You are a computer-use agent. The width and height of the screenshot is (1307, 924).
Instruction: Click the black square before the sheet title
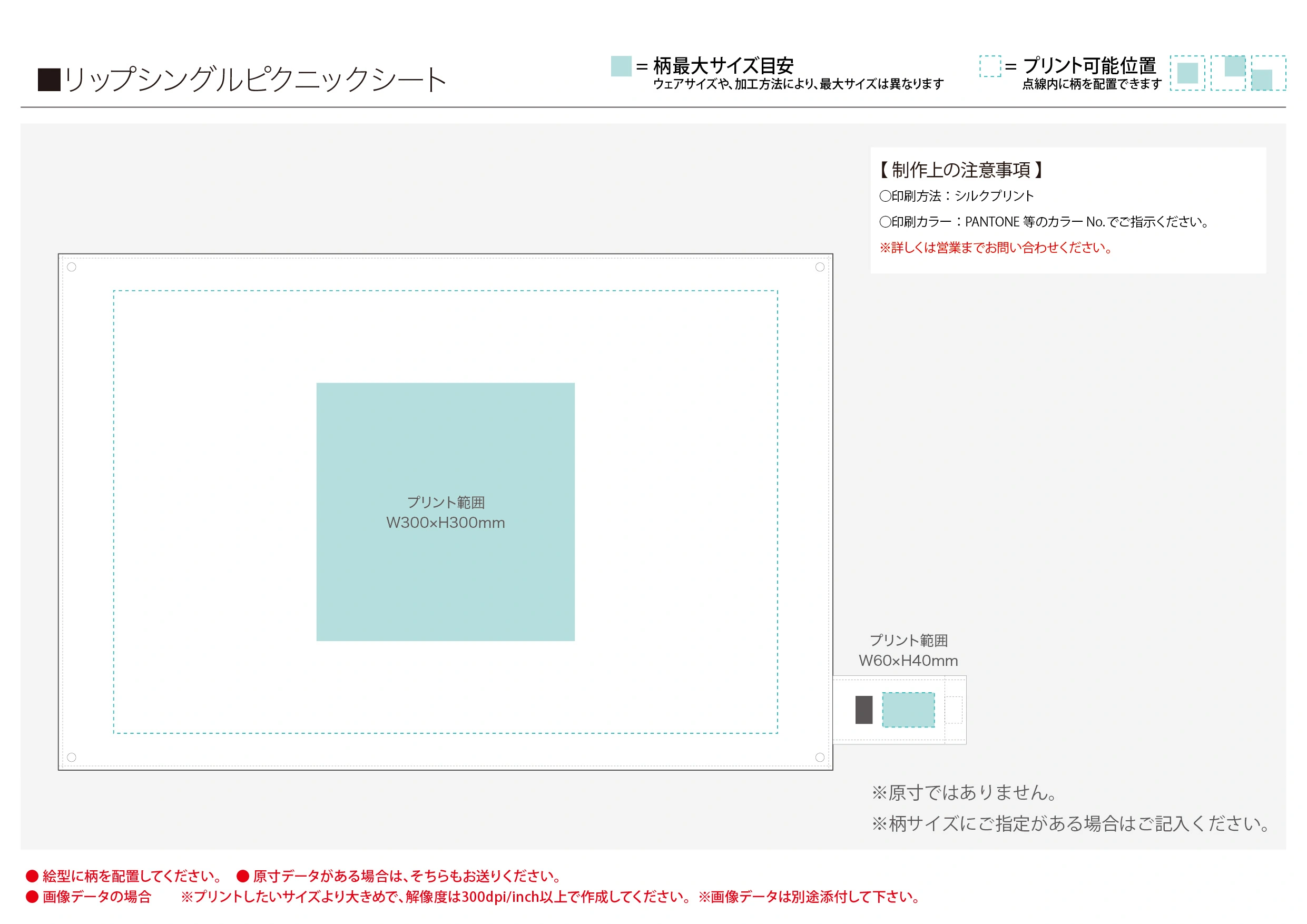[x=49, y=80]
